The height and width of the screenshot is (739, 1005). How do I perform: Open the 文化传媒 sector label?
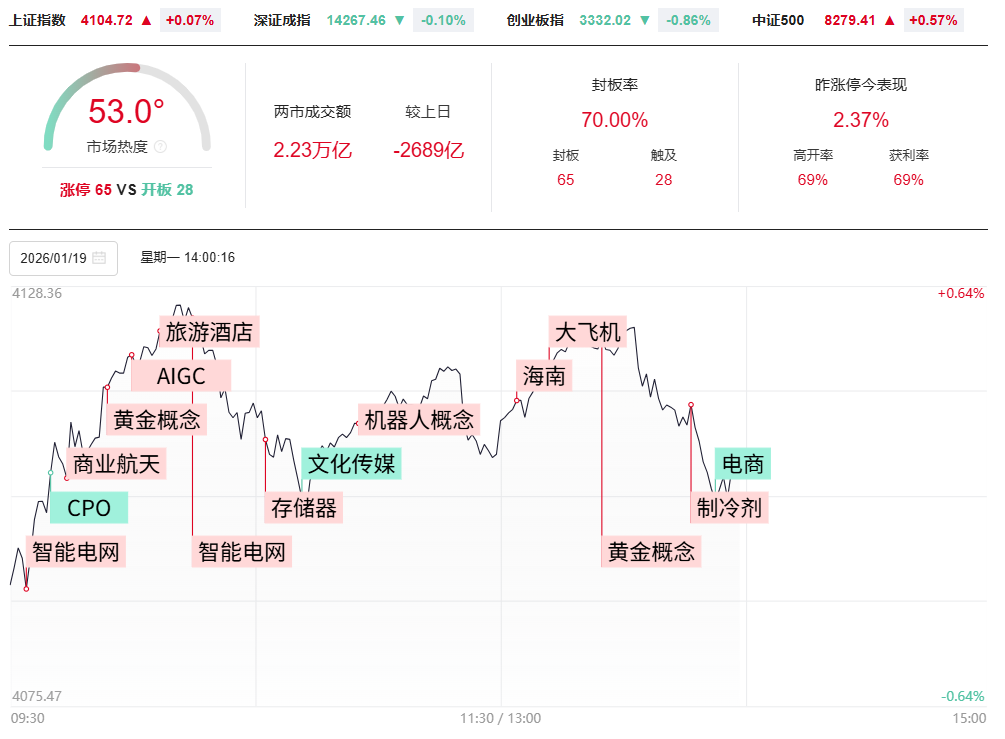tap(351, 464)
